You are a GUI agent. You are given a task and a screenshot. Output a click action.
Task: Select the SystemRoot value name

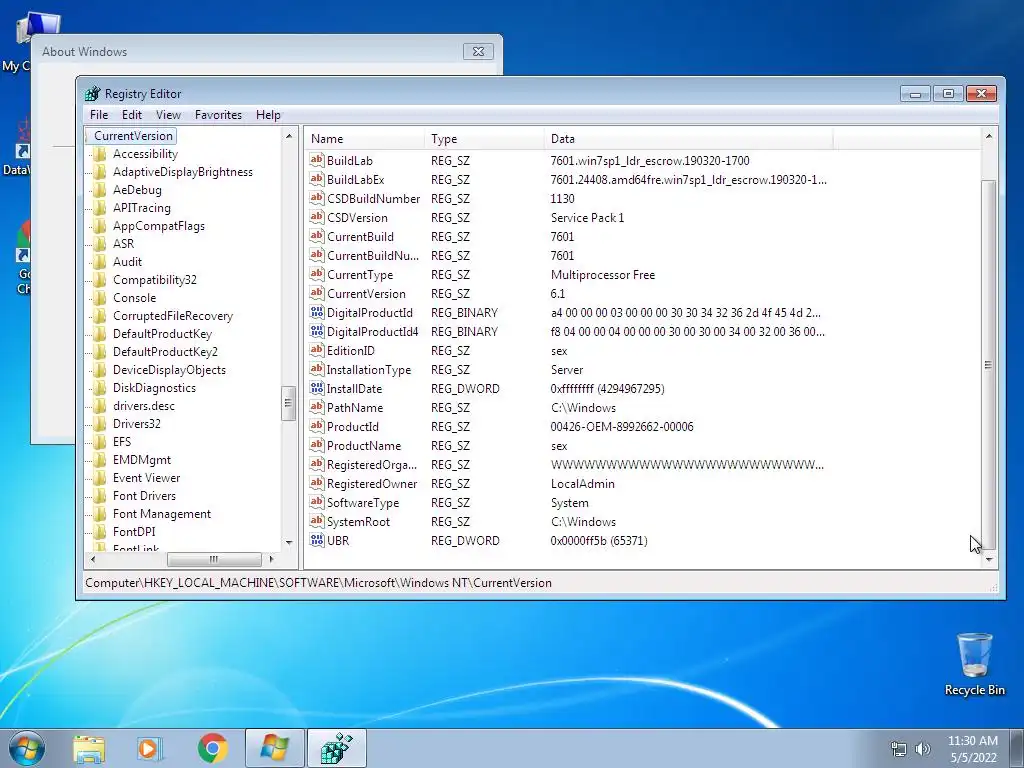pyautogui.click(x=358, y=522)
